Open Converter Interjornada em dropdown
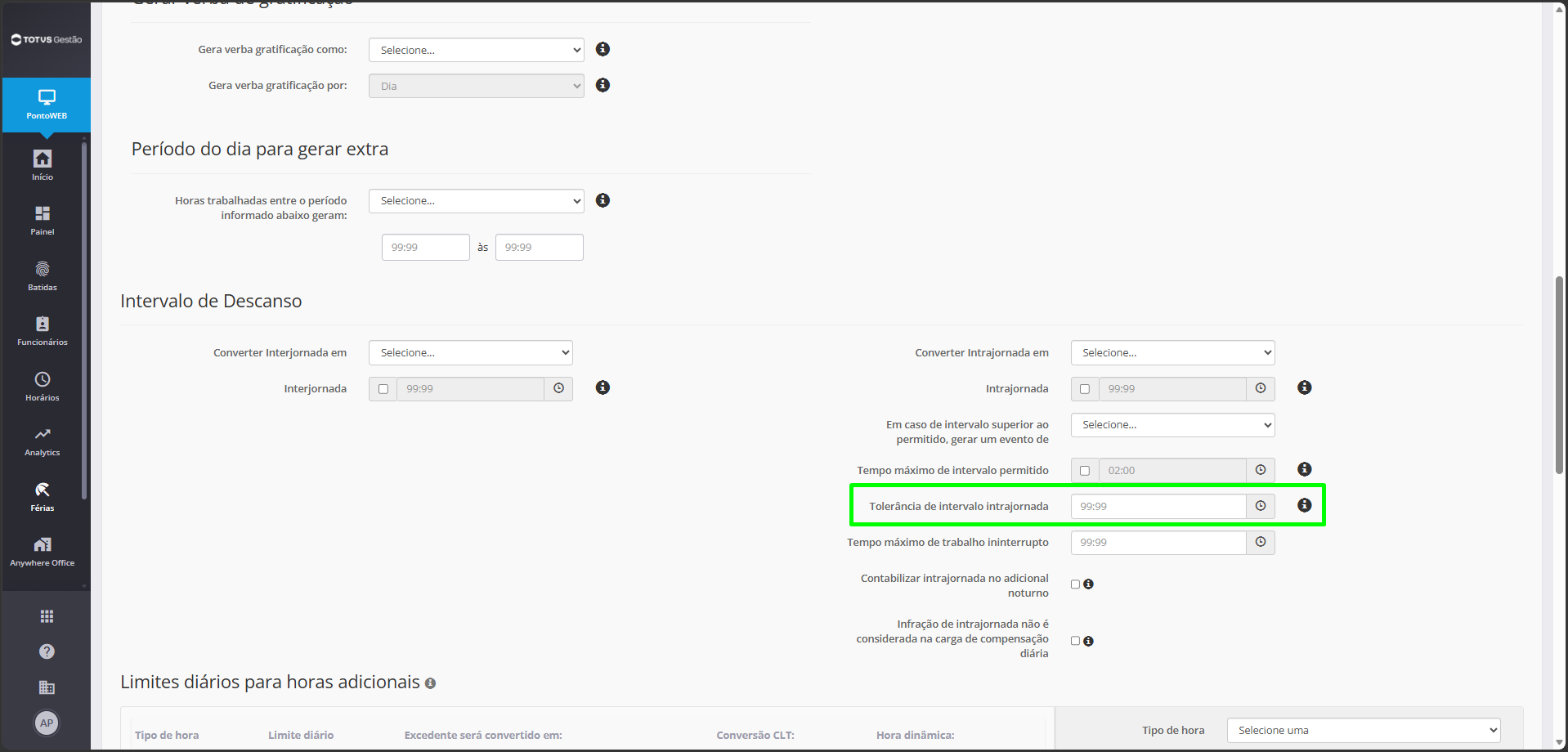The width and height of the screenshot is (1568, 752). coord(471,353)
